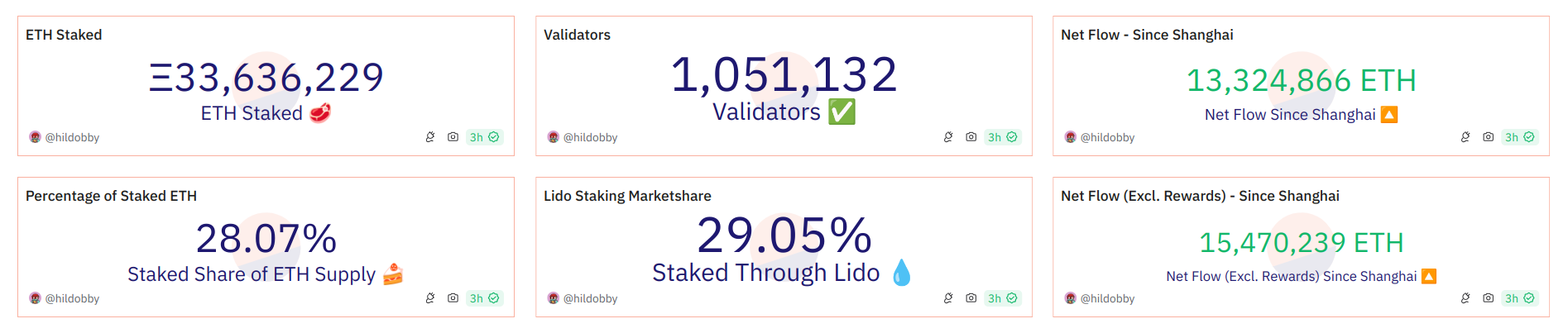The width and height of the screenshot is (1568, 333).
Task: Click camera icon on Net Flow (Excl. Rewards) card
Action: point(1488,298)
